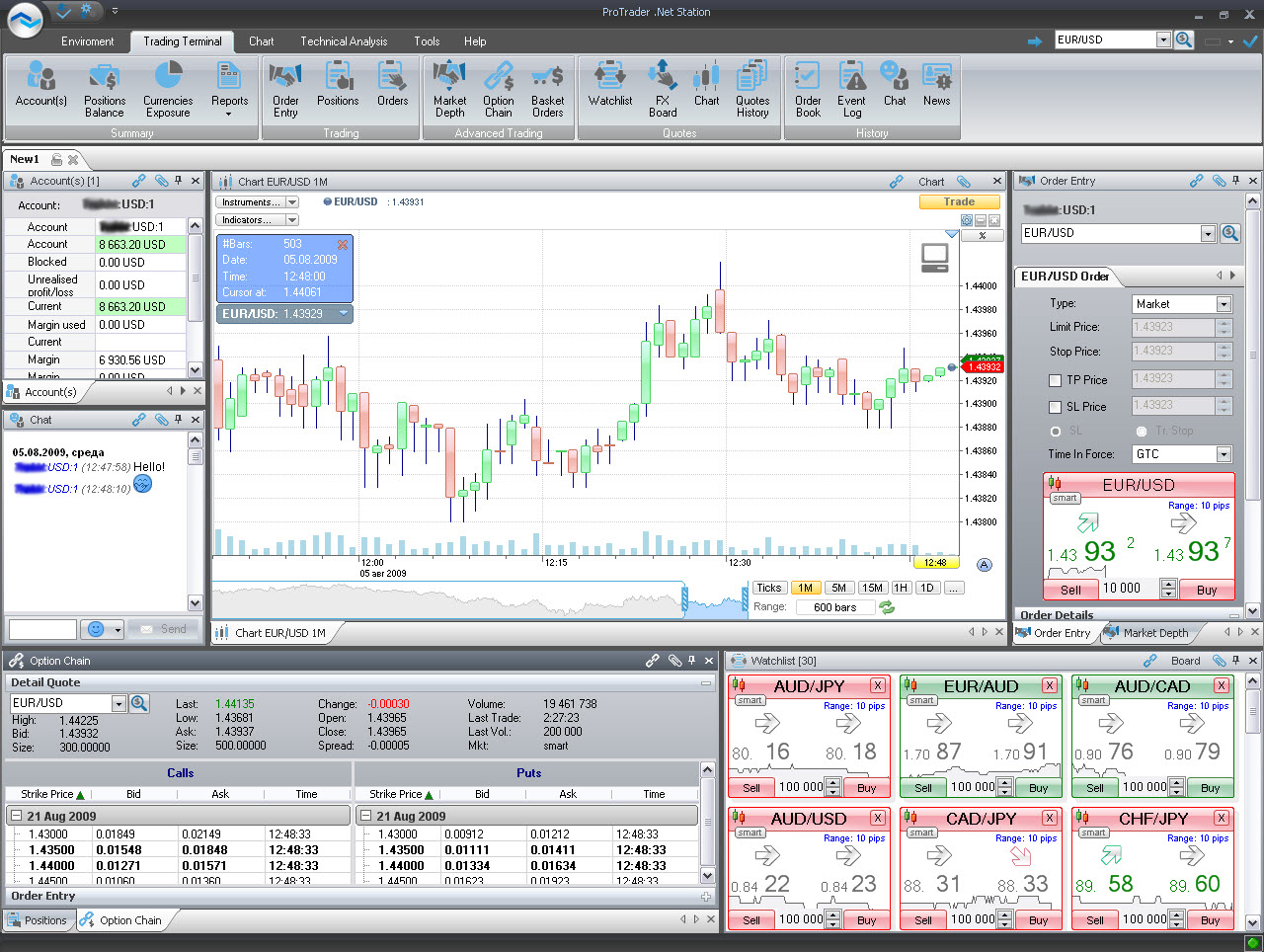The image size is (1264, 952).
Task: Click the chat message input field
Action: [x=42, y=629]
